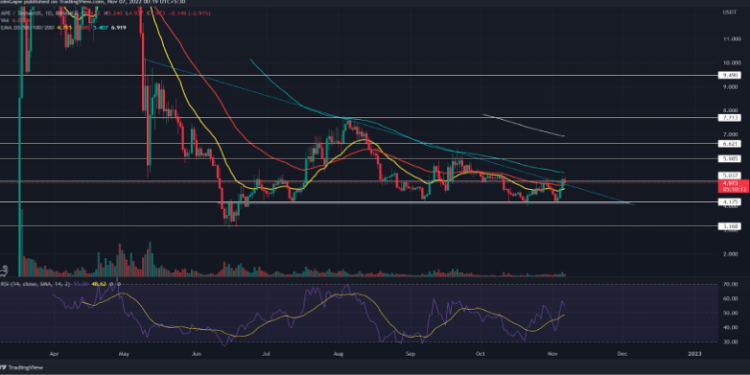Click the Dec label on time axis
Viewport: 750px width, 375px height.
pos(622,353)
